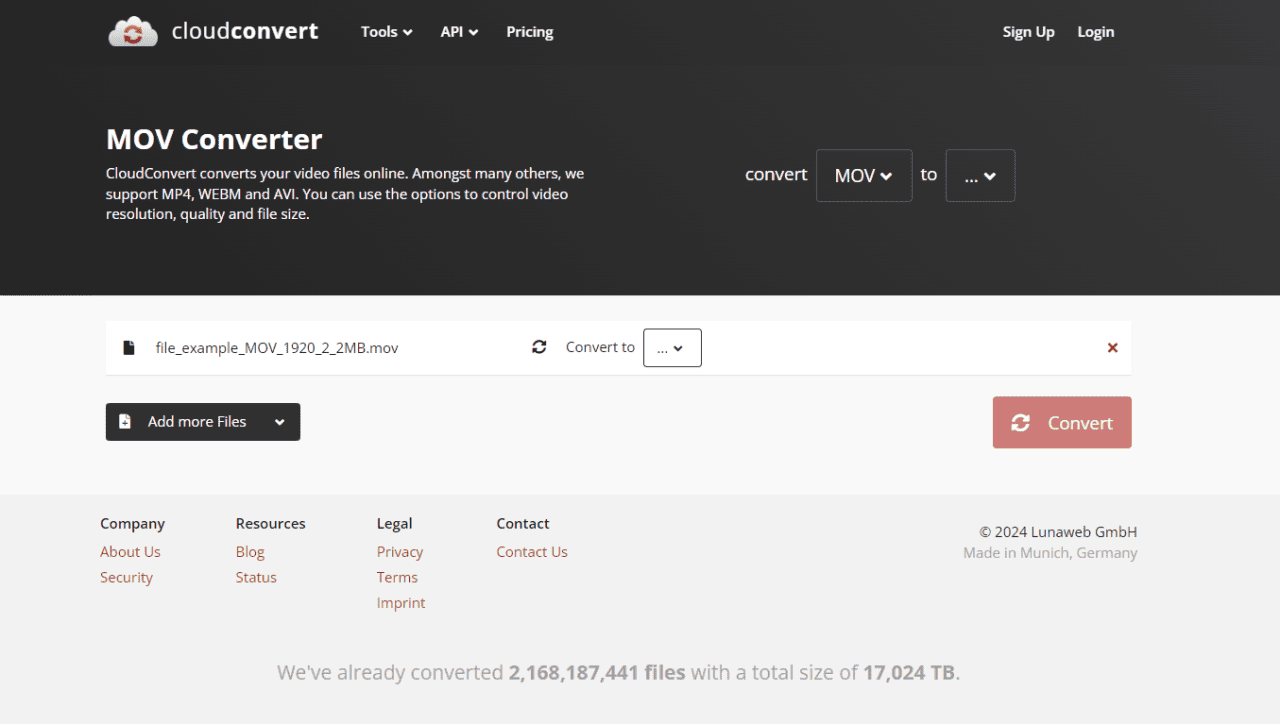Click the Login link
The height and width of the screenshot is (724, 1280).
point(1095,32)
